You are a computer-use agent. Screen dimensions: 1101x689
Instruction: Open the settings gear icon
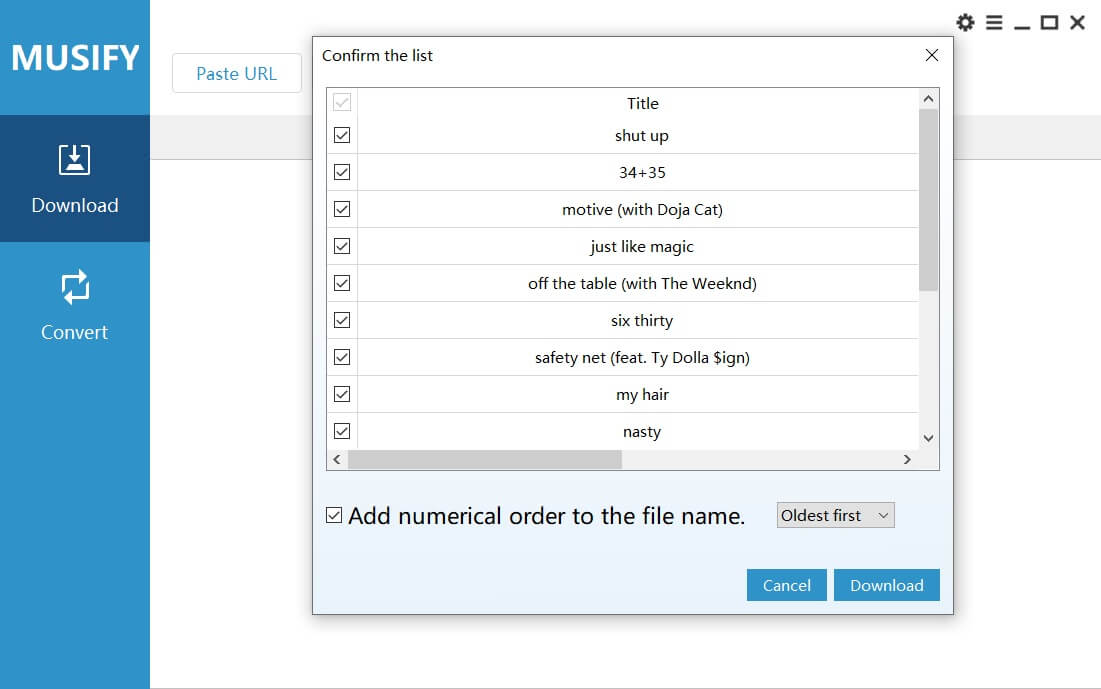point(965,22)
